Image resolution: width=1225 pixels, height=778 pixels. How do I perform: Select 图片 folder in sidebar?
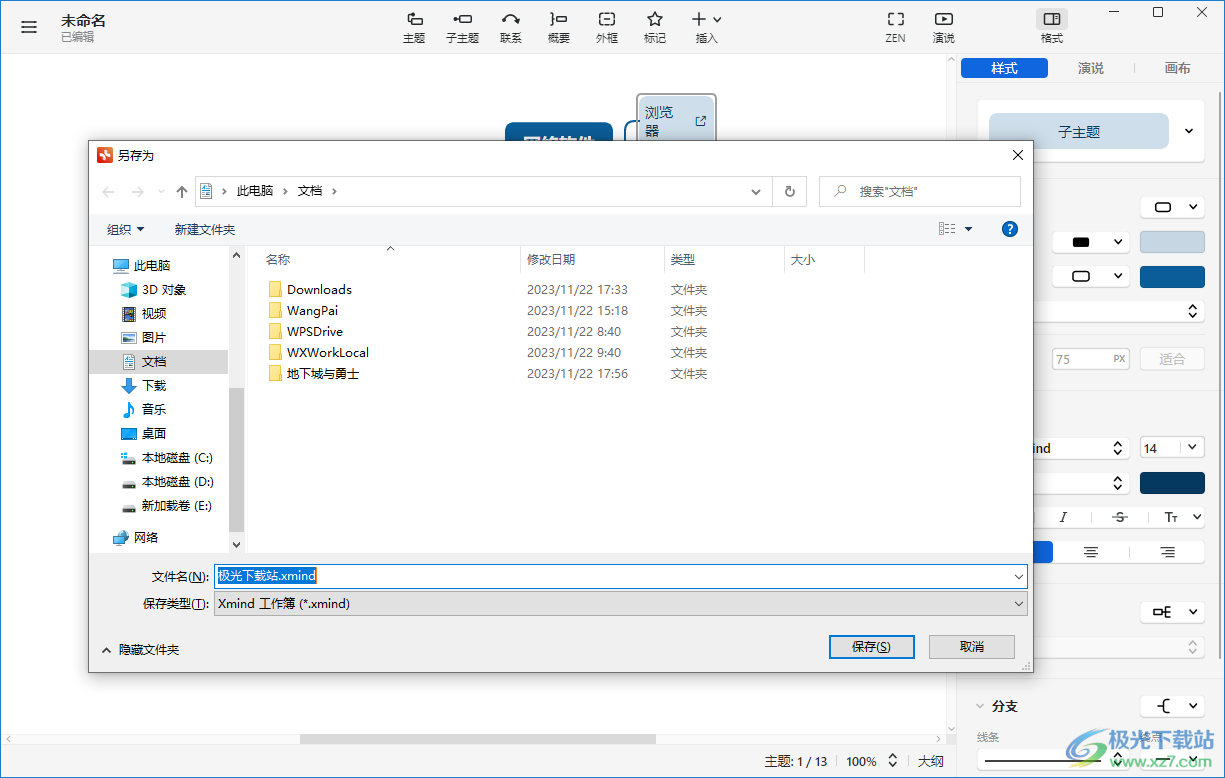click(143, 337)
